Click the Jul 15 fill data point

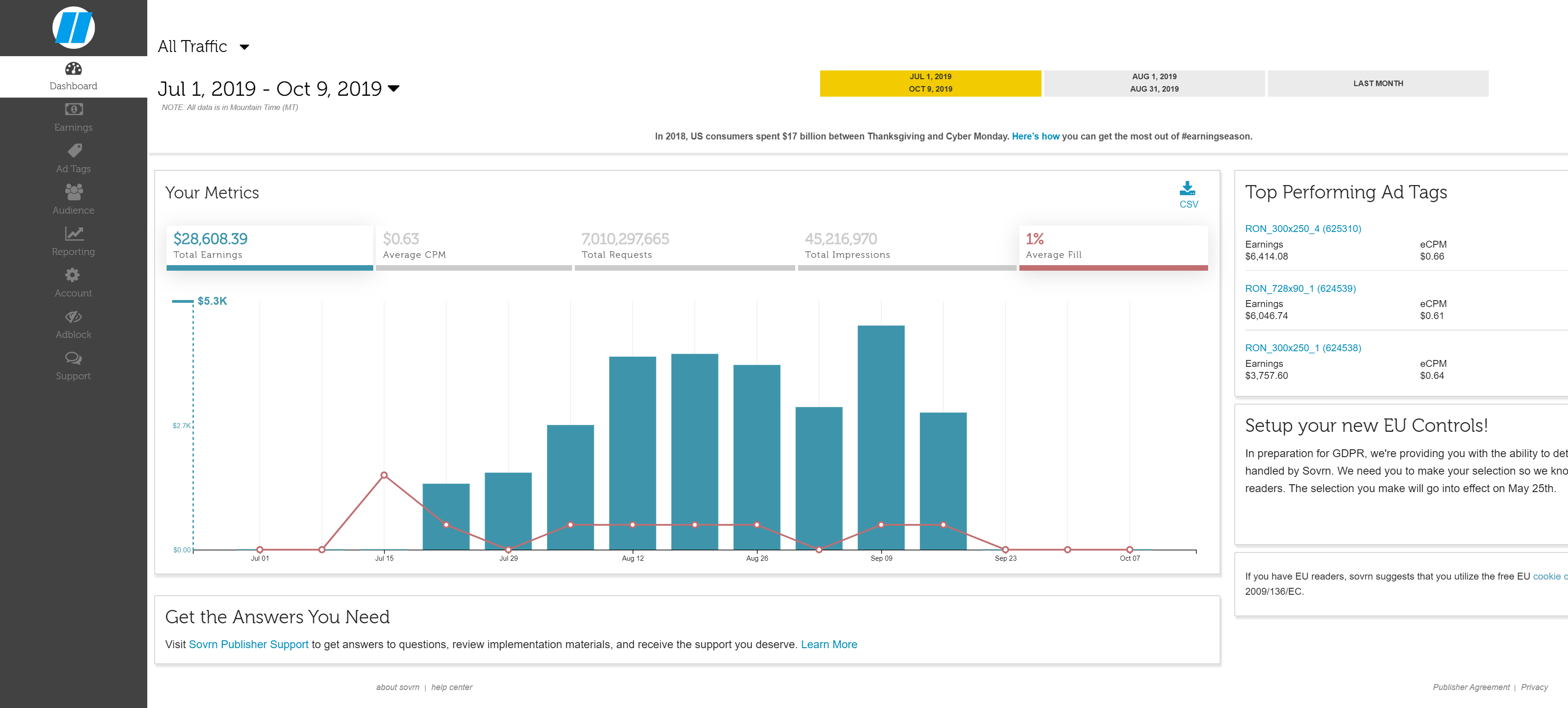coord(384,475)
